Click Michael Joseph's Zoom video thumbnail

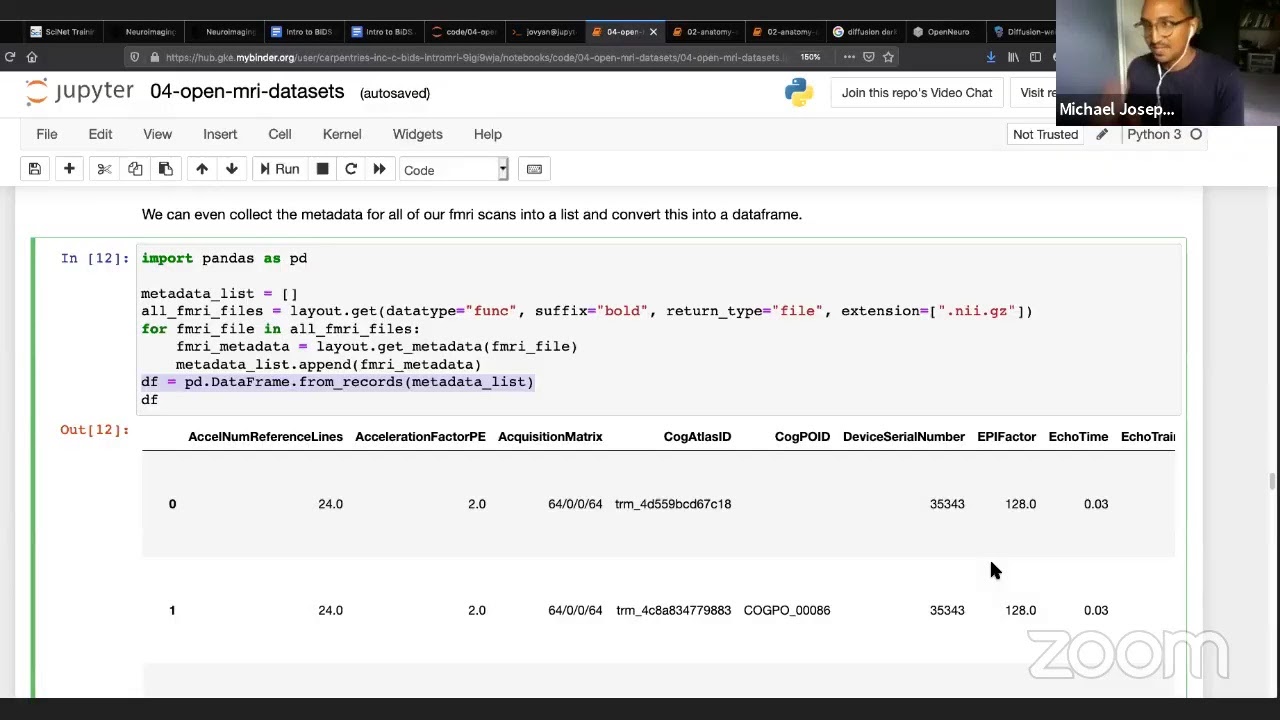coord(1167,62)
